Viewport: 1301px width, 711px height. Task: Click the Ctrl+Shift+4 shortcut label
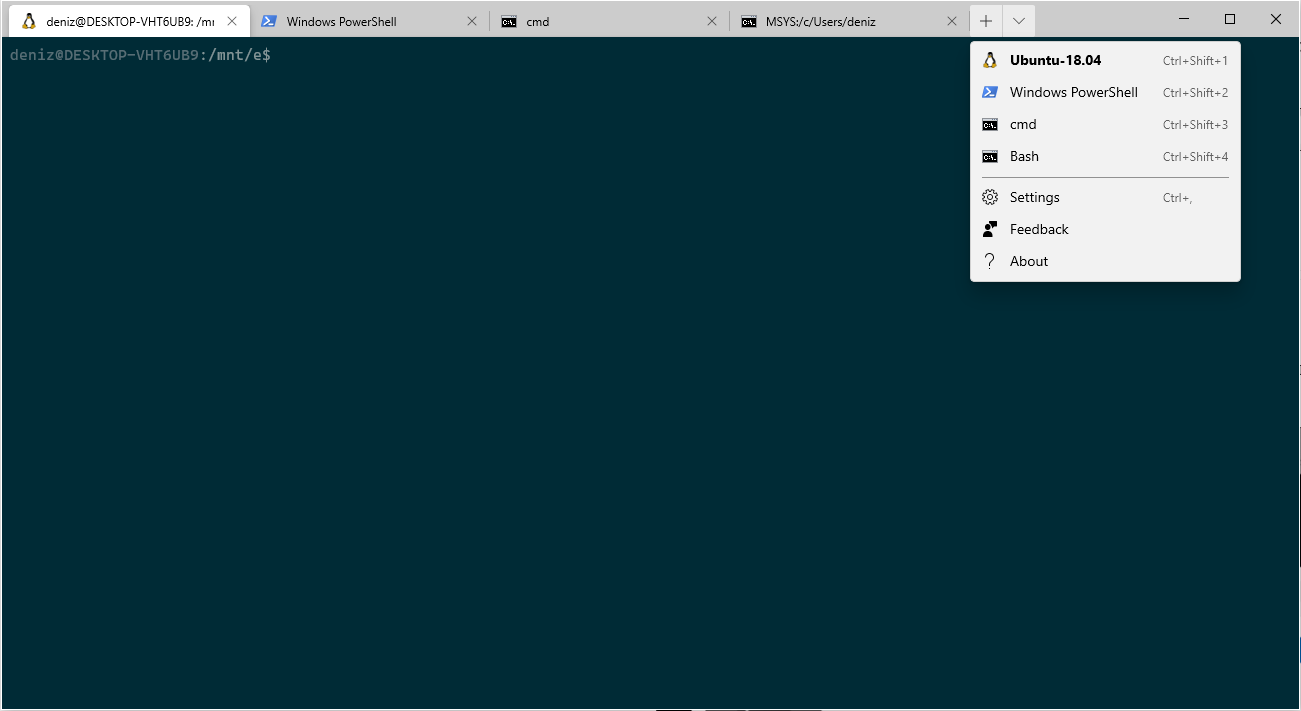[1195, 157]
